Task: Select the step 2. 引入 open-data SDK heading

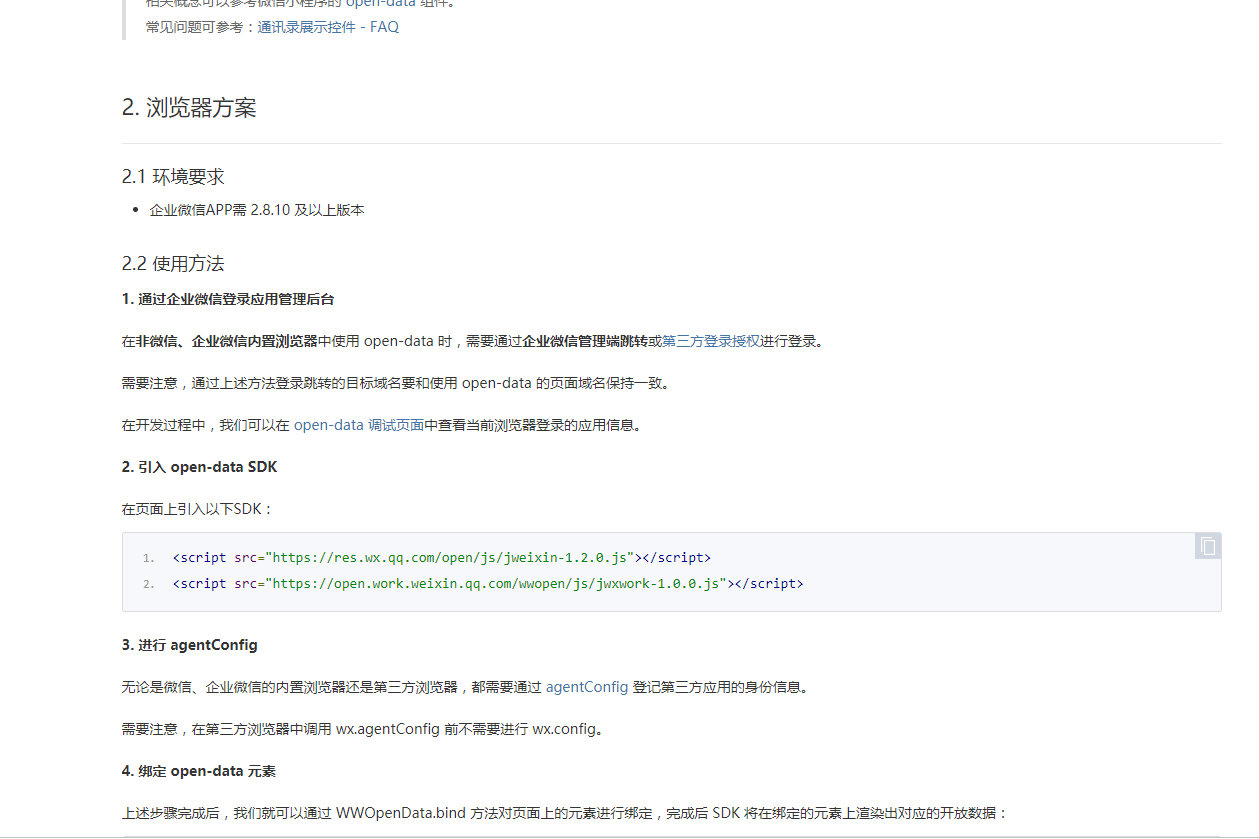Action: [200, 467]
